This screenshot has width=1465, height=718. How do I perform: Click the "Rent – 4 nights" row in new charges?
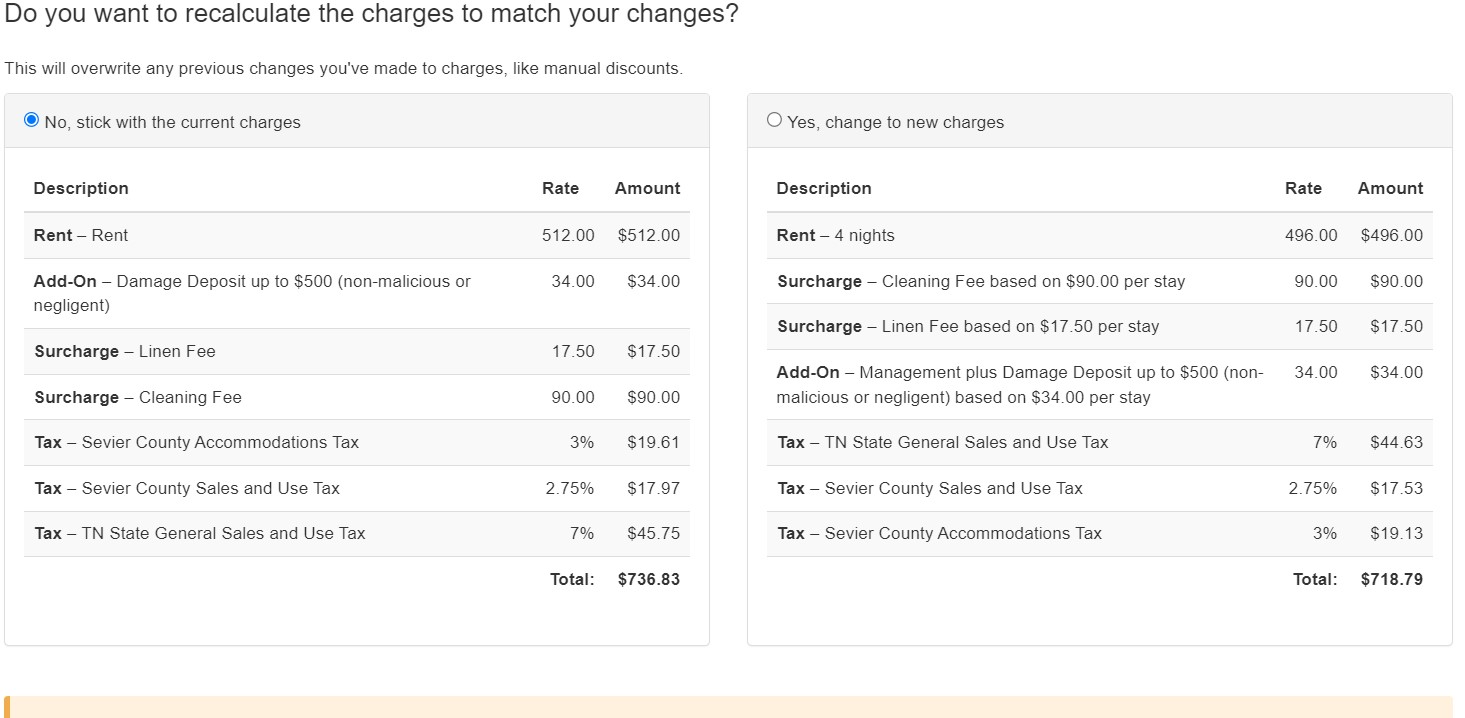coord(835,235)
